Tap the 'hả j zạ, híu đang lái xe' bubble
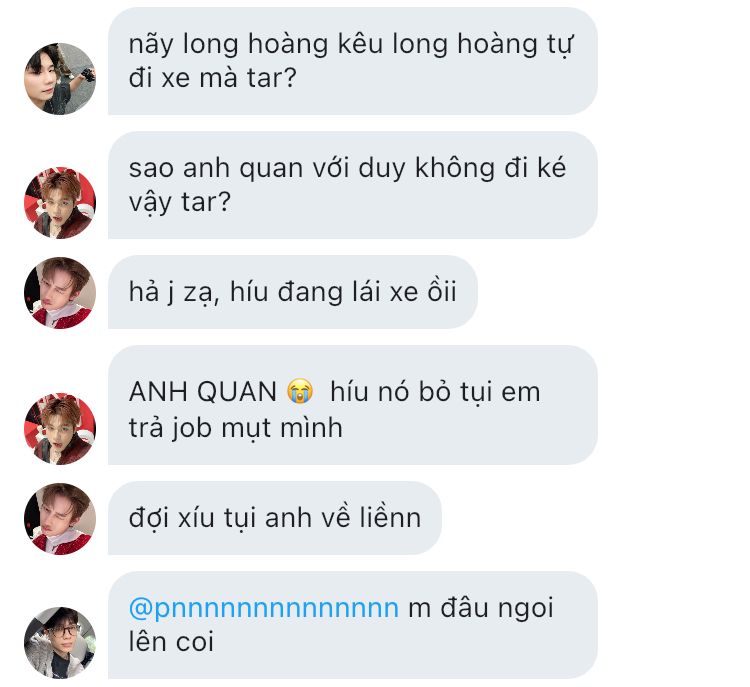Viewport: 750px width, 687px height. (293, 292)
